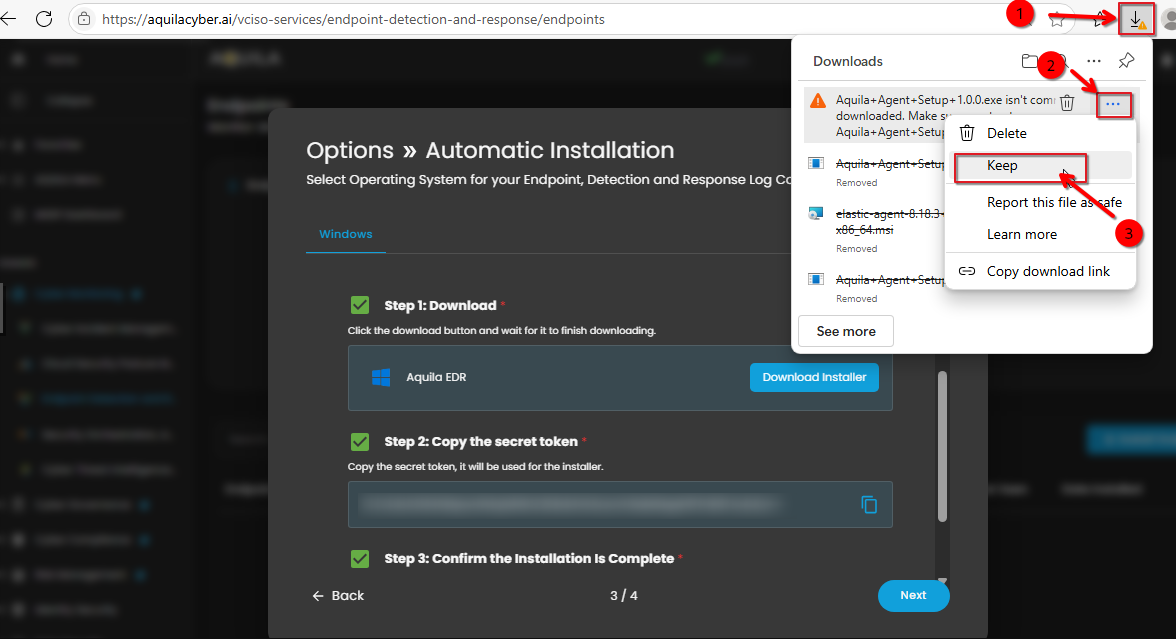1176x639 pixels.
Task: Select Copy download link menu item
Action: point(1047,271)
